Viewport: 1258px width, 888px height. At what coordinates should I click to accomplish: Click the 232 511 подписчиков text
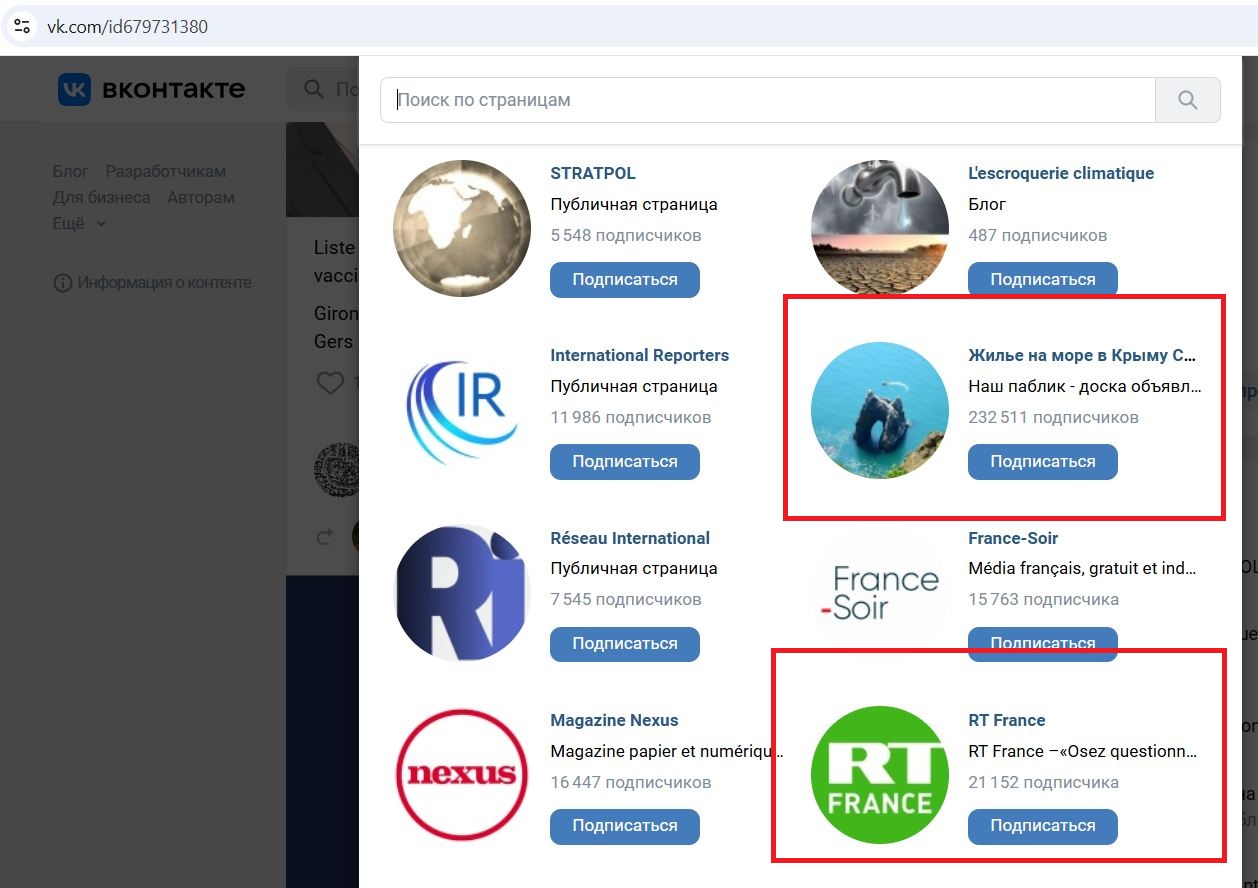(1053, 418)
